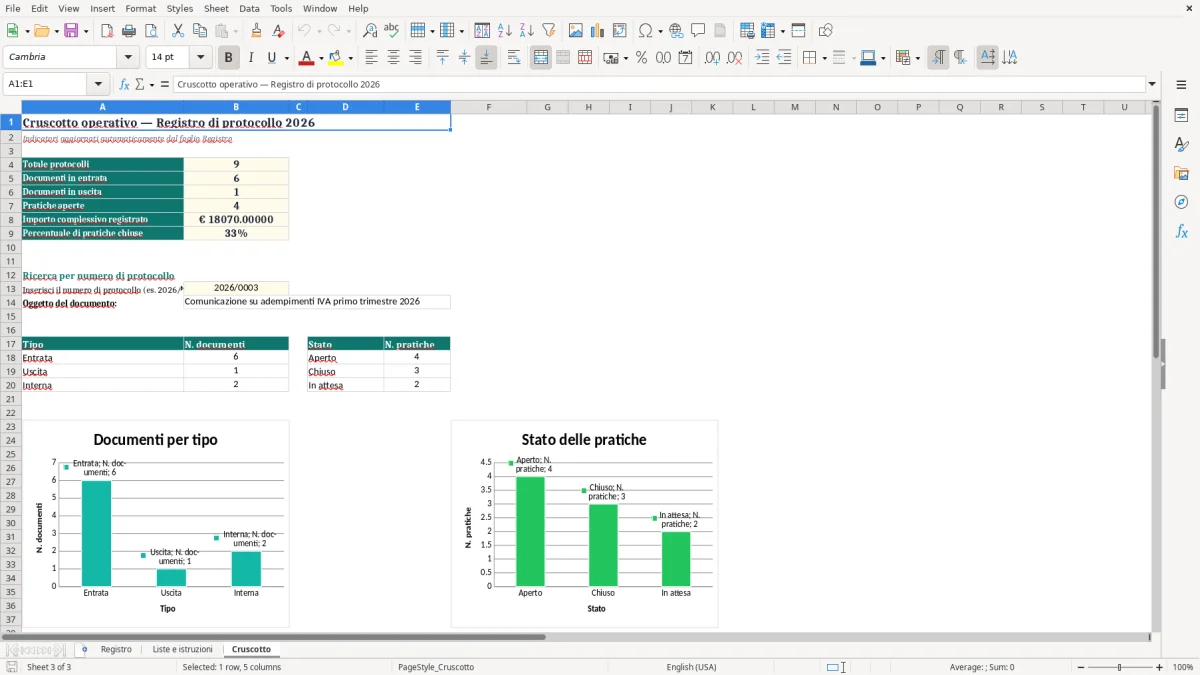Screen dimensions: 1200x675
Task: Click the zoom slider handle
Action: pyautogui.click(x=1120, y=667)
